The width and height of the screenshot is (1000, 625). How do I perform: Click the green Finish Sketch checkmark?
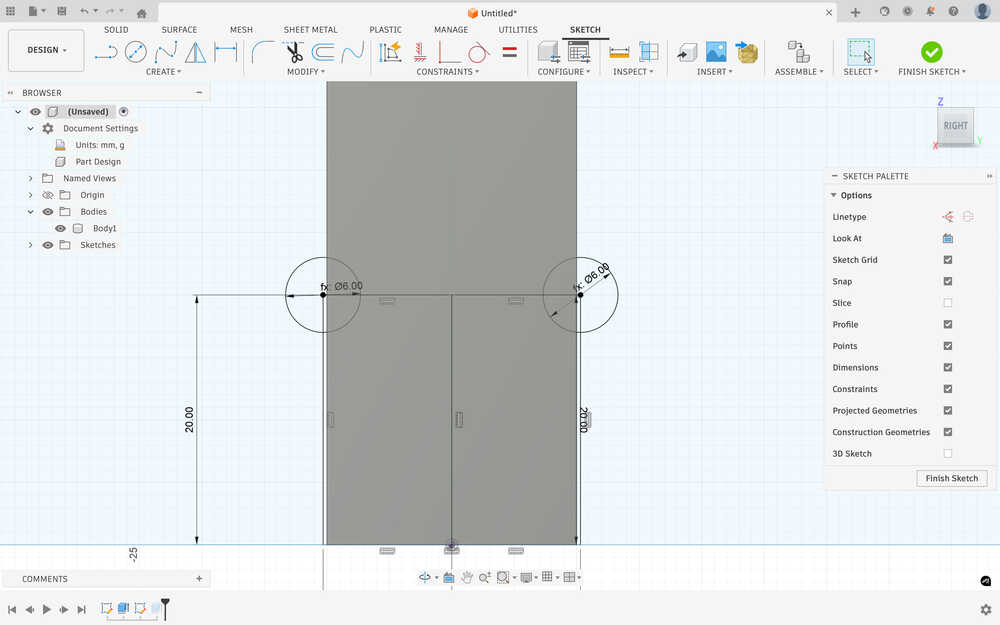[x=931, y=52]
